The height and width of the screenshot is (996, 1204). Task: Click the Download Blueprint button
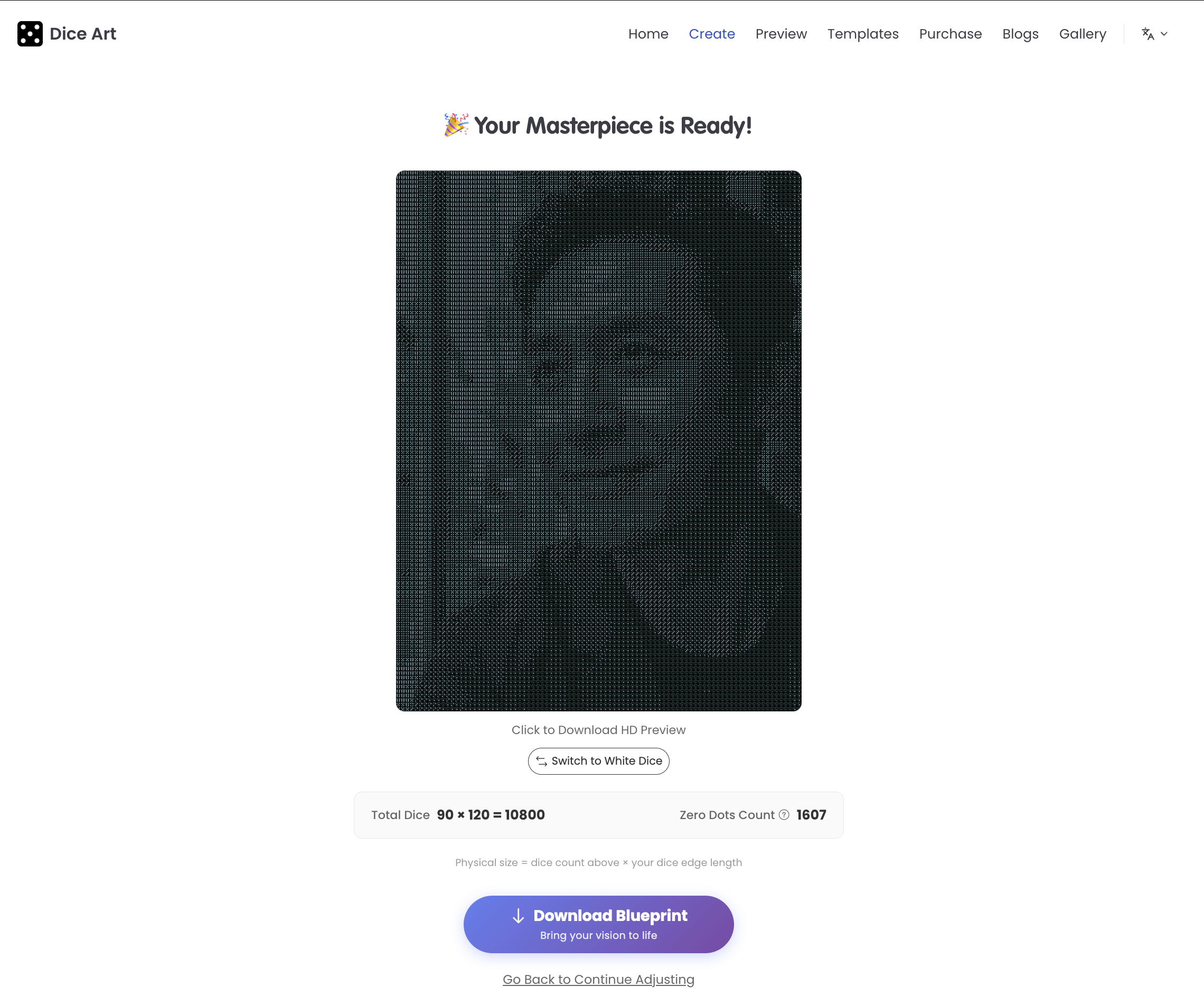click(598, 923)
